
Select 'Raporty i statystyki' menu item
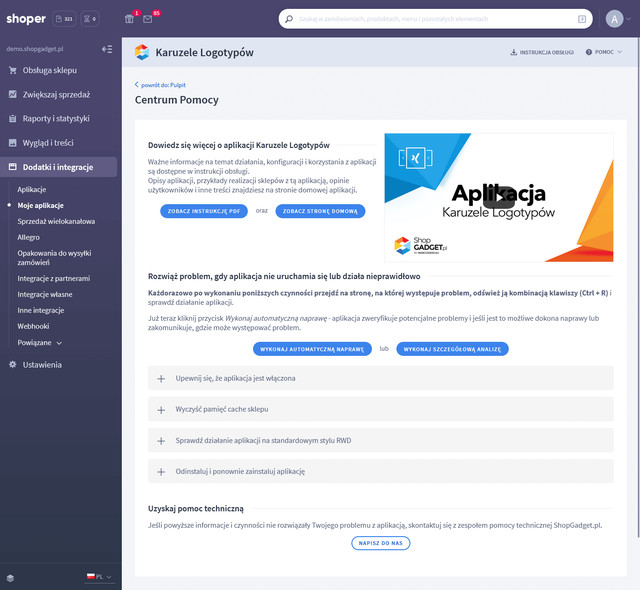coord(57,118)
